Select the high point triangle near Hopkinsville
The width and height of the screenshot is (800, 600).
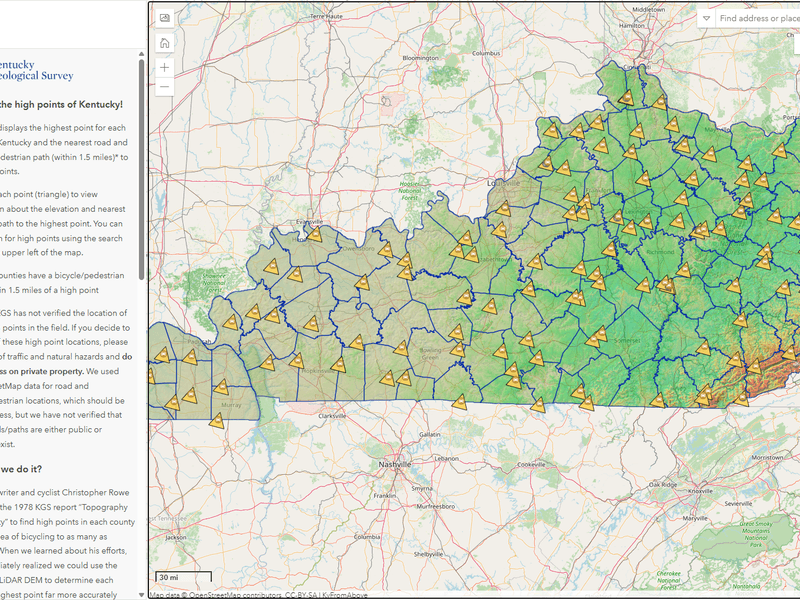coord(298,362)
